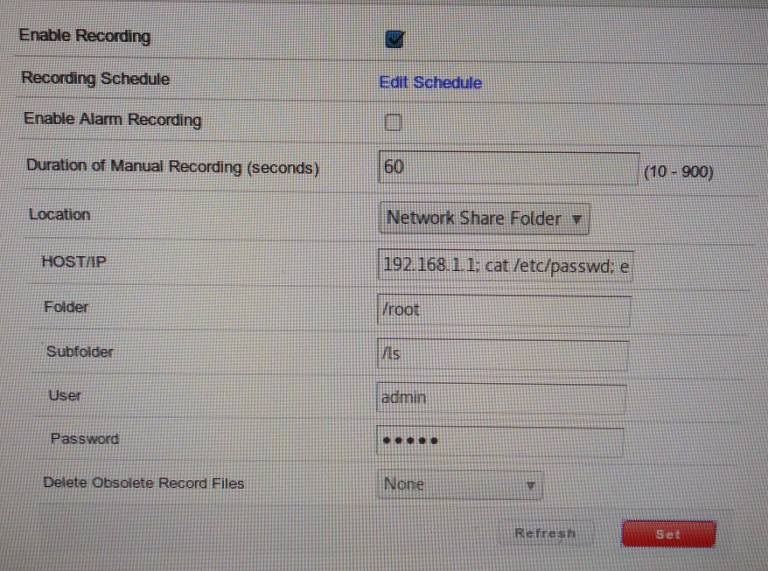Click the Enable Alarm Recording label
This screenshot has height=571, width=768.
point(112,119)
